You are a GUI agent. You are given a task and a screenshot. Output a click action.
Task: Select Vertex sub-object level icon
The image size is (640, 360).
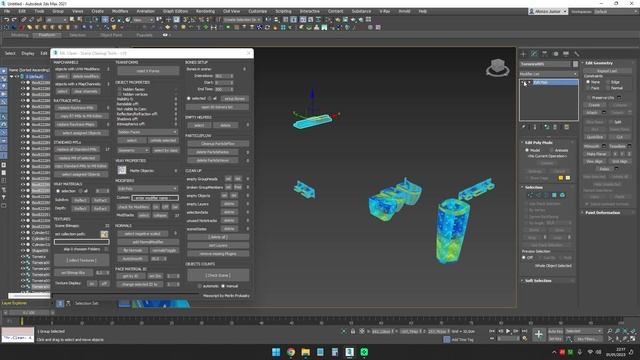[530, 195]
